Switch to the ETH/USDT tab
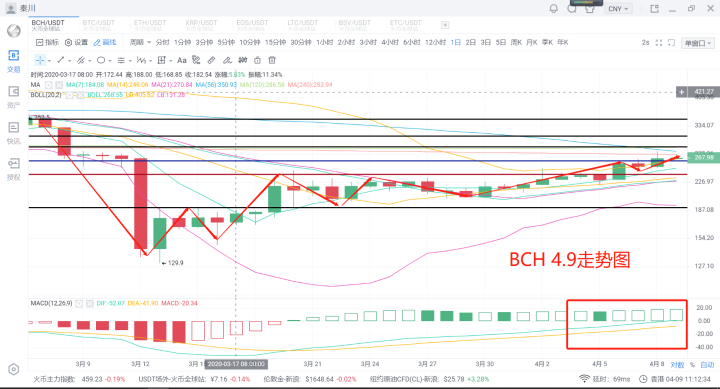This screenshot has height=389, width=720. point(150,25)
